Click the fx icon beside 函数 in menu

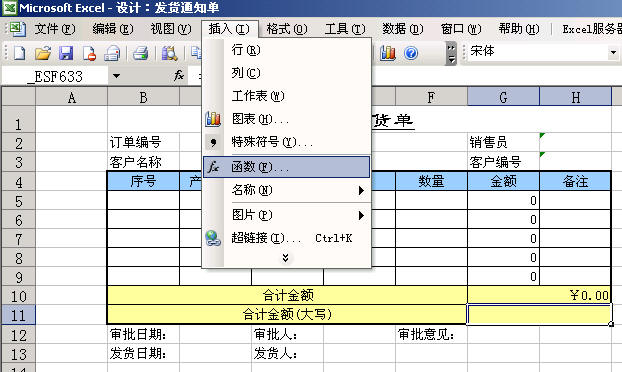tap(213, 167)
